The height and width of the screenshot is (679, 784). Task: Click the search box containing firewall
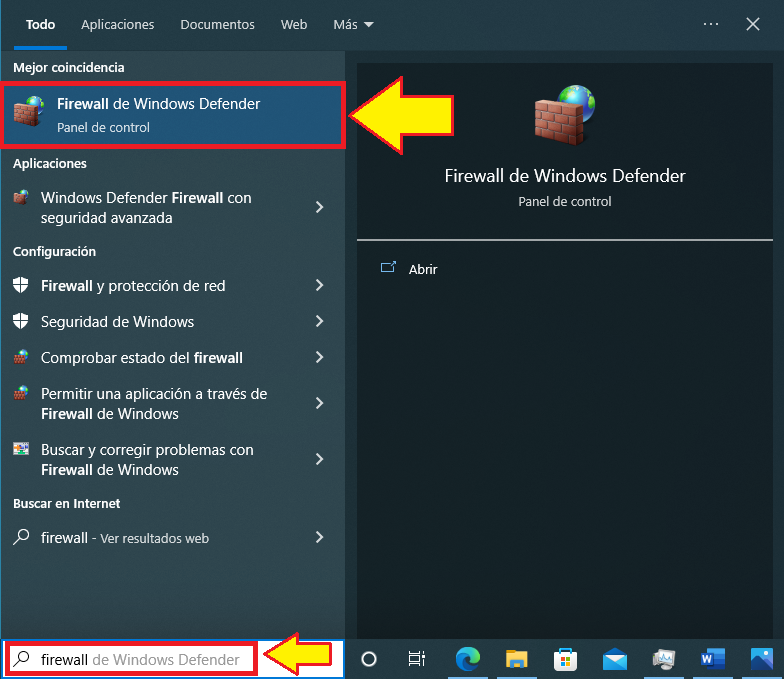140,660
